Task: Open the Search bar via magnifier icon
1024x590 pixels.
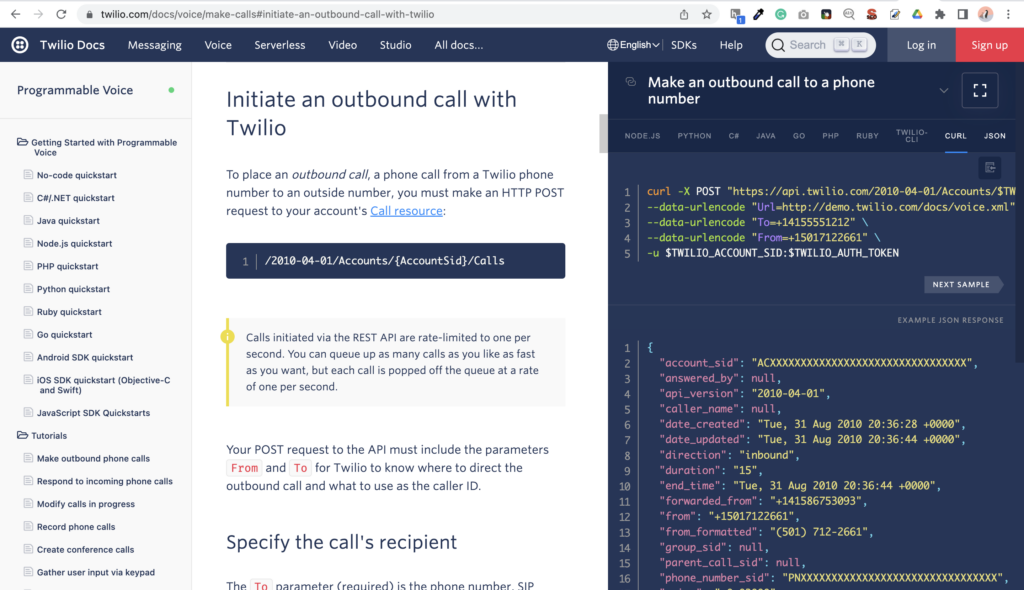Action: click(x=777, y=45)
